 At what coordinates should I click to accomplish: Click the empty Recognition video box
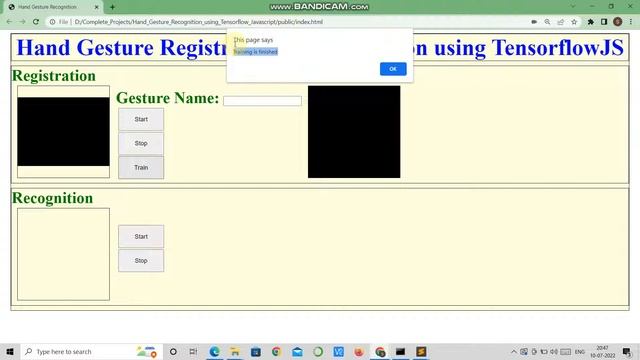click(x=63, y=254)
